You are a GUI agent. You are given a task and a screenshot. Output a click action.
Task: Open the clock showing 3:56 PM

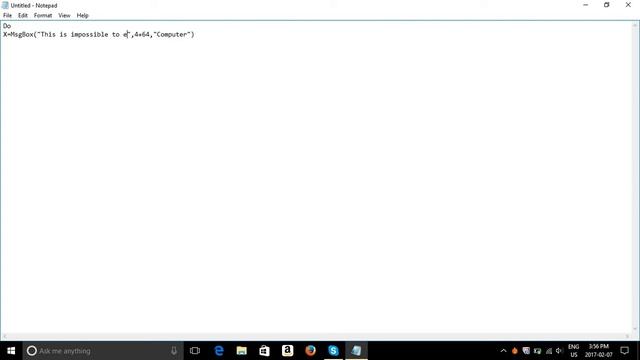(x=598, y=351)
